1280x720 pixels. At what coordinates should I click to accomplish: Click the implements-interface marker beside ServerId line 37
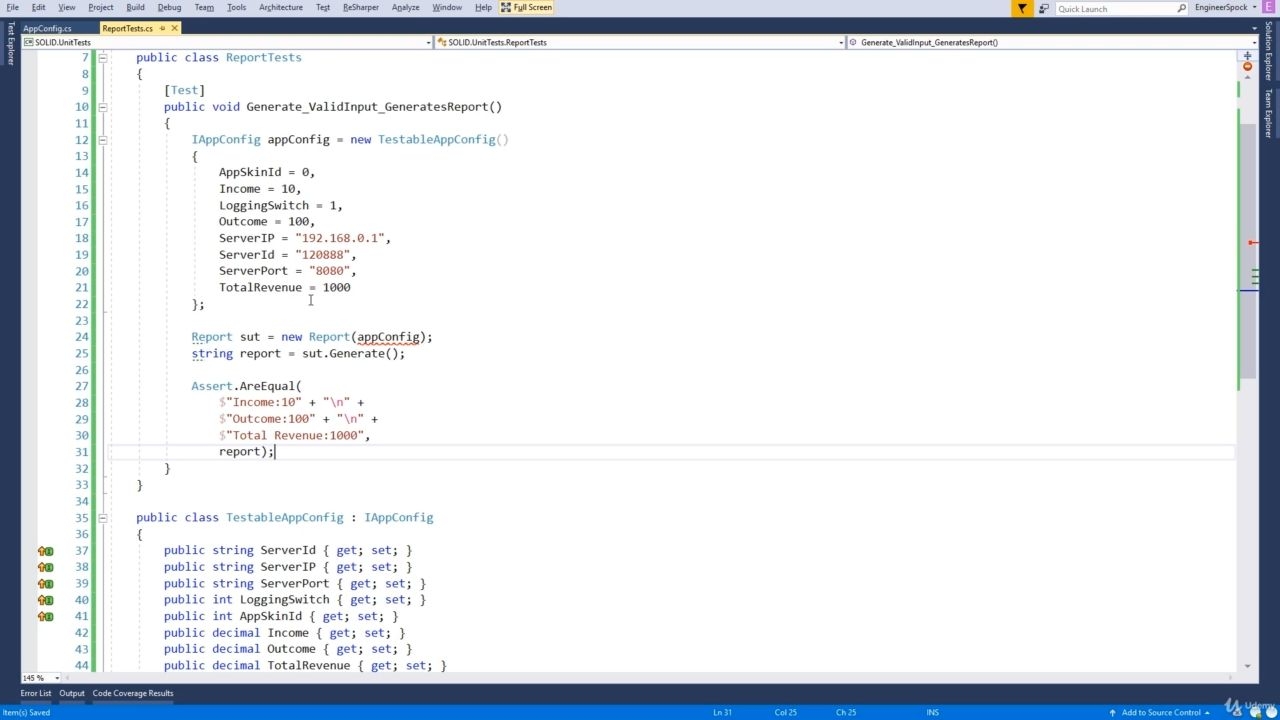point(45,551)
